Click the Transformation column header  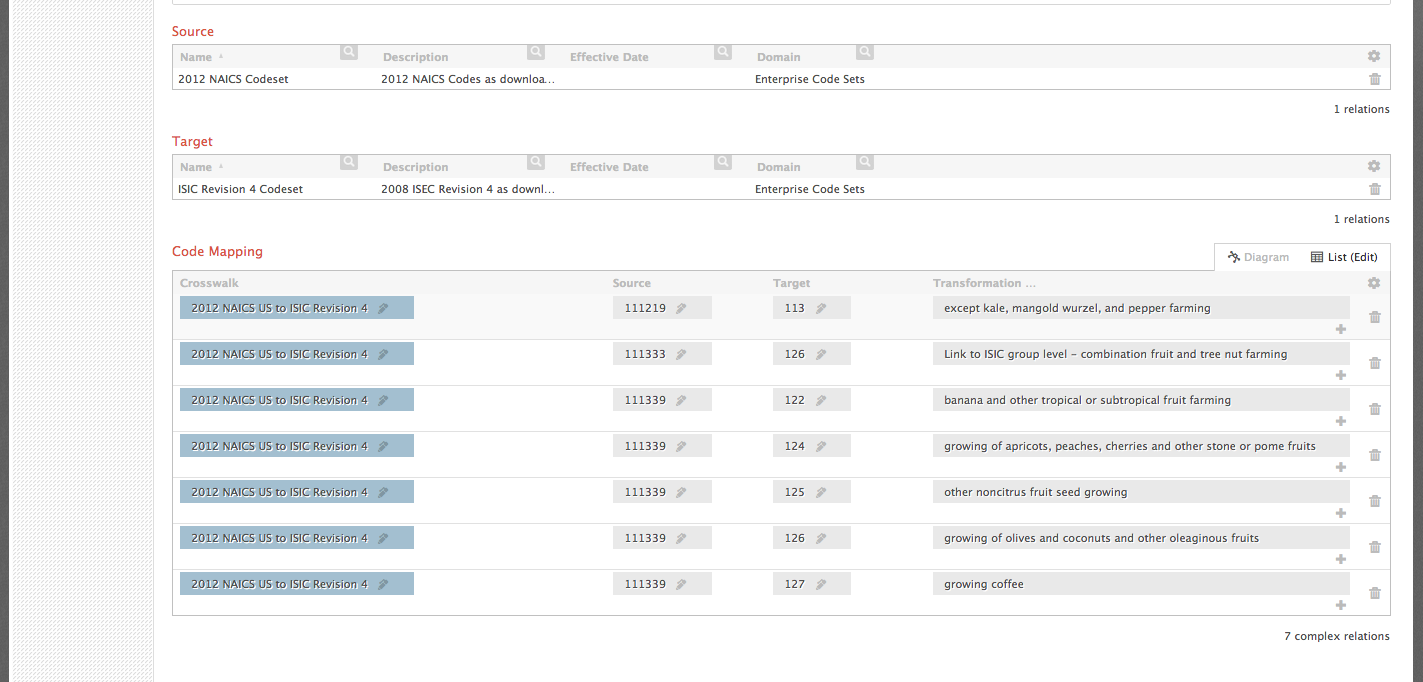click(984, 283)
